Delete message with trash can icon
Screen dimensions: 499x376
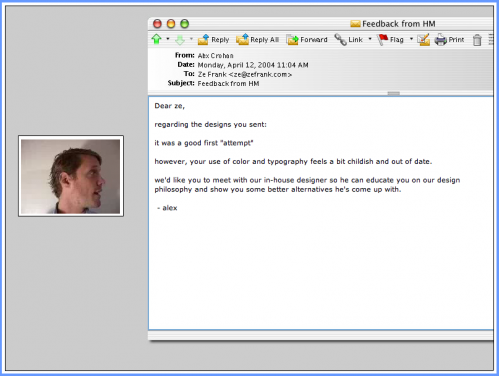coord(477,40)
